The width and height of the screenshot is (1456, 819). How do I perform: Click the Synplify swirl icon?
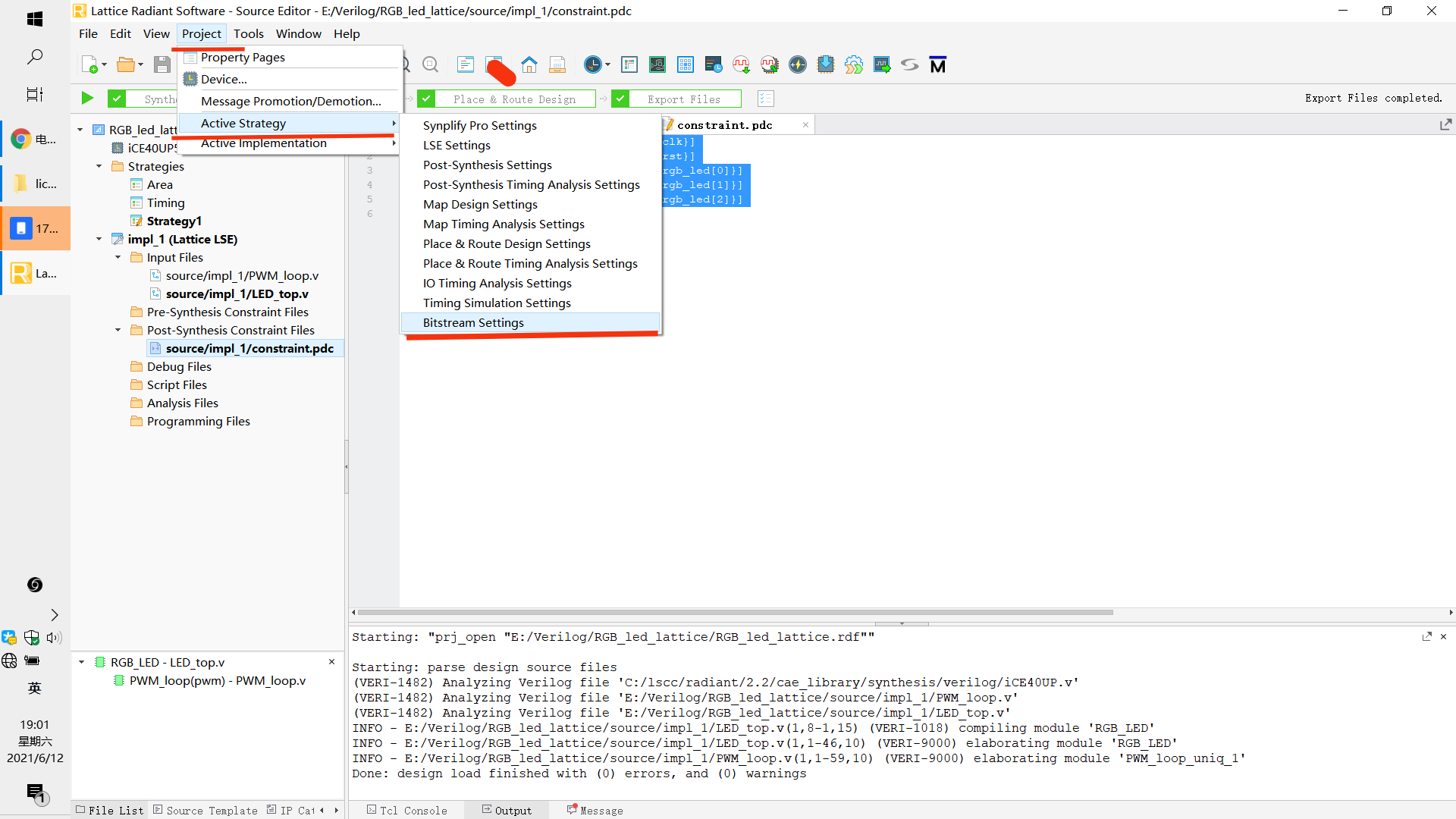coord(909,65)
